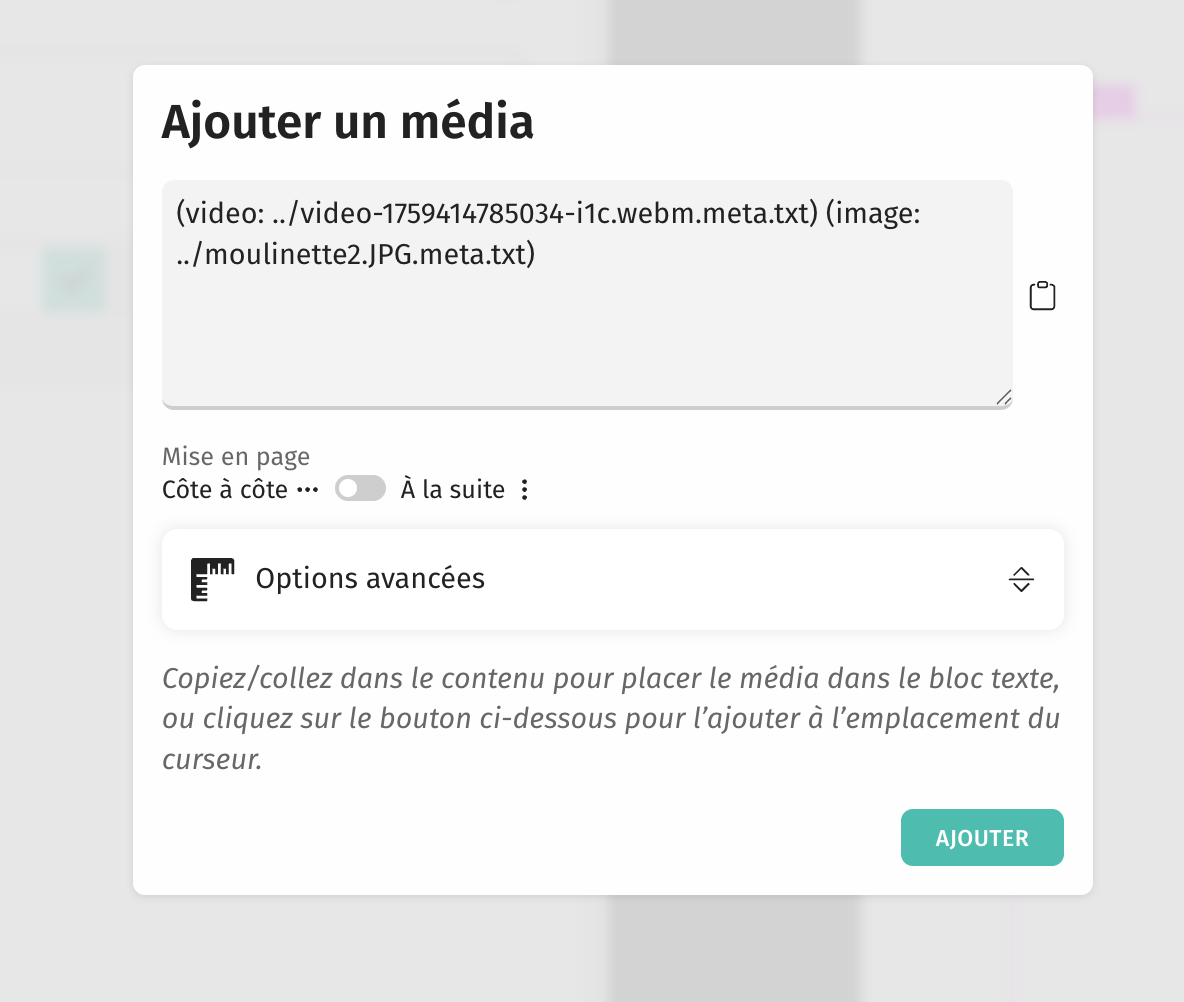
Task: Click the italic Copiez/collez help text
Action: click(610, 719)
